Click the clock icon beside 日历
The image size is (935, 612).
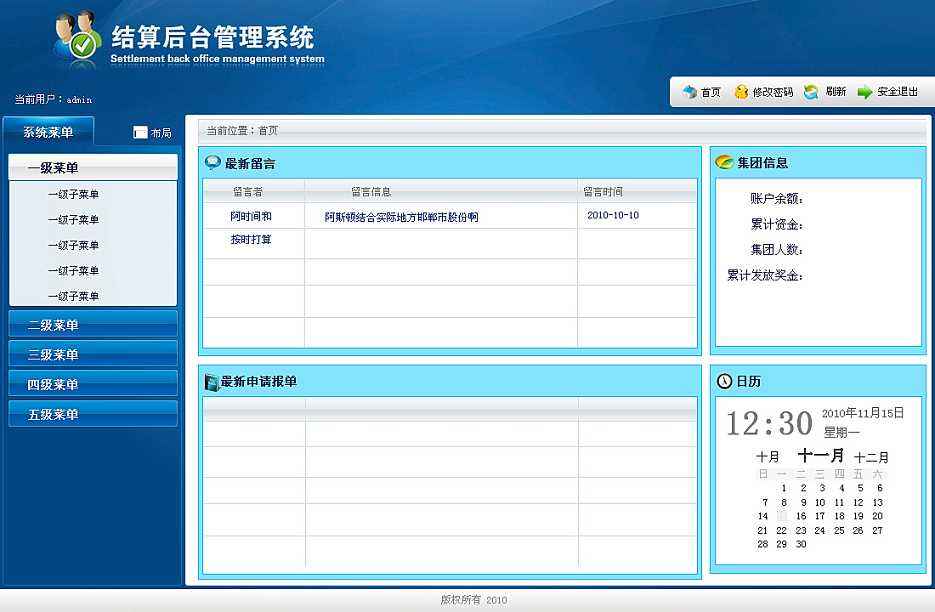tap(725, 381)
